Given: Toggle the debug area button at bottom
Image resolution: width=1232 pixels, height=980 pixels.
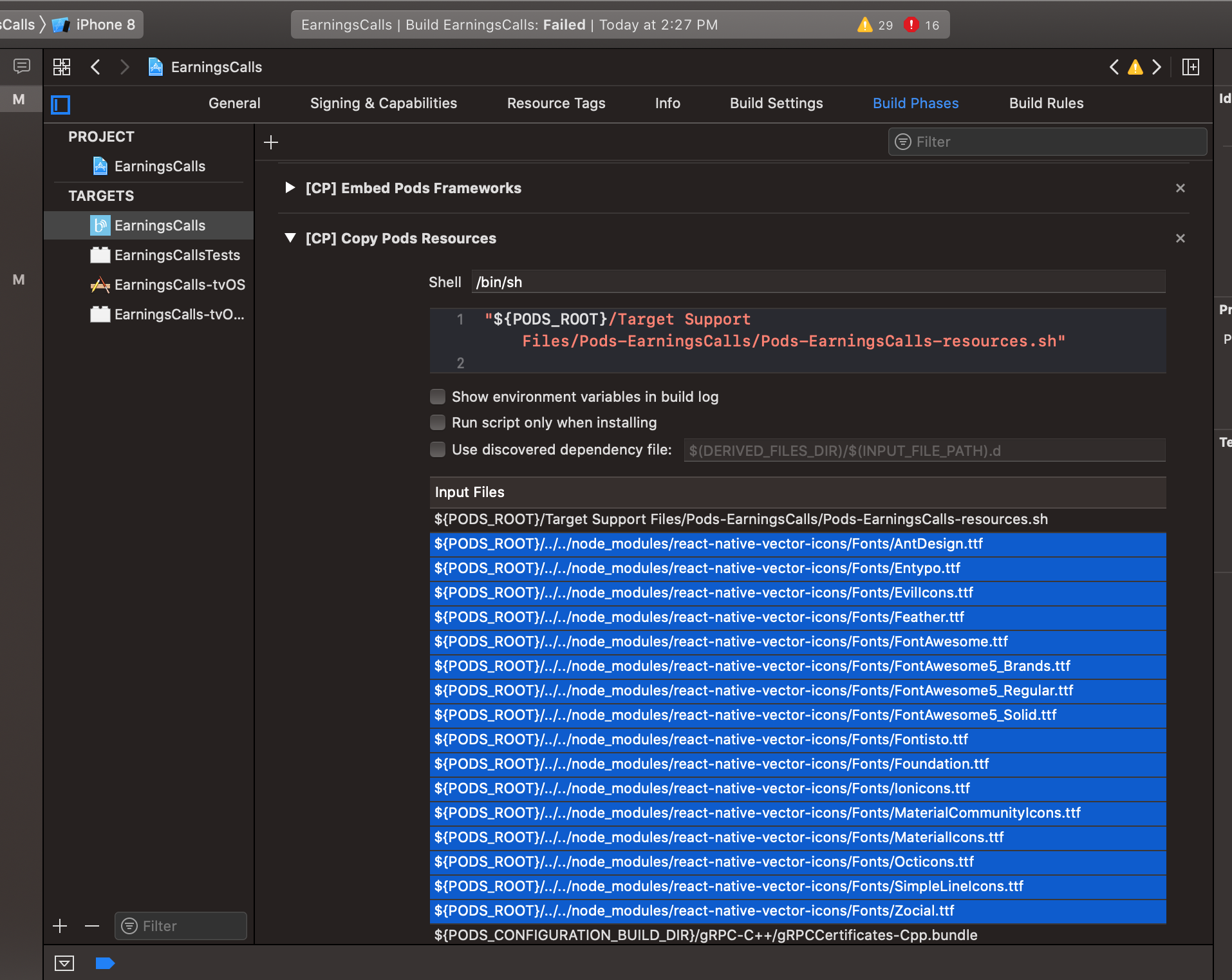Looking at the screenshot, I should [x=64, y=963].
